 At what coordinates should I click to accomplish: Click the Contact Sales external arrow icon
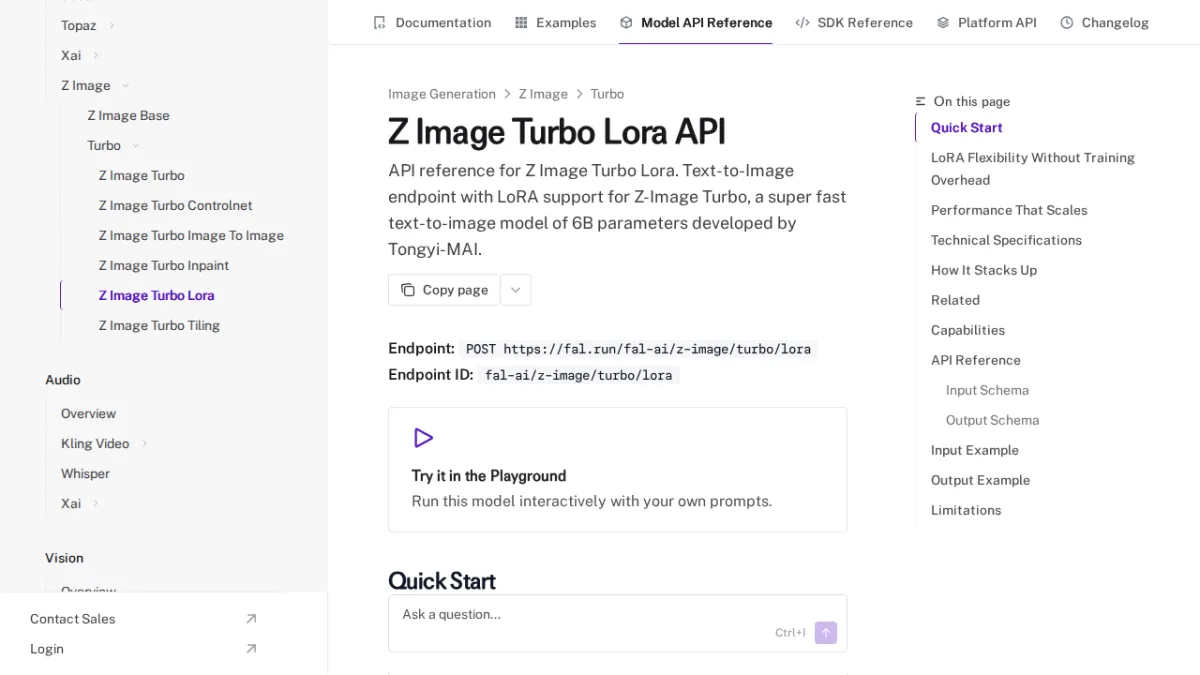coord(251,619)
